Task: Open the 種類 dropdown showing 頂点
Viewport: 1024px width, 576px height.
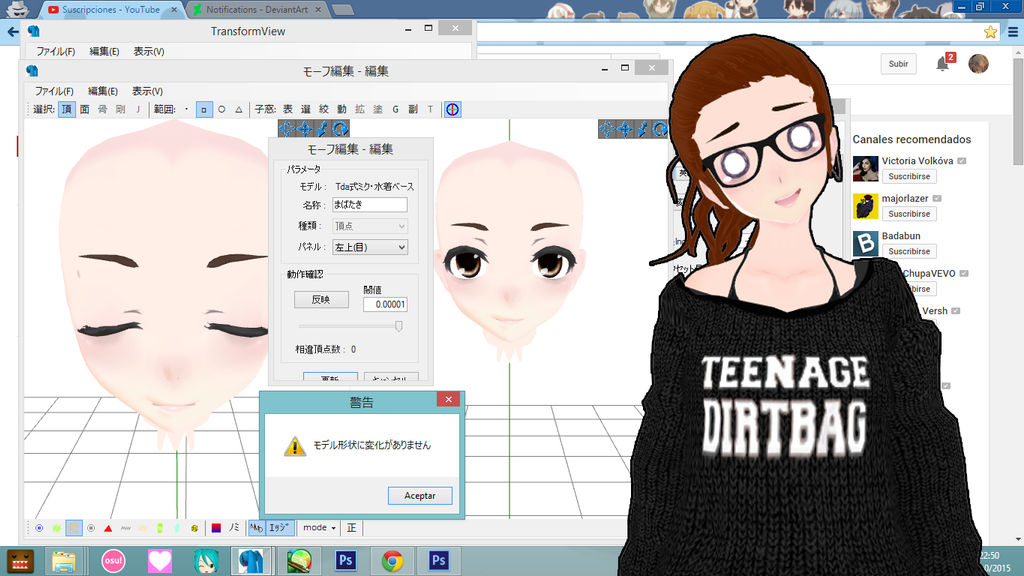Action: click(369, 226)
